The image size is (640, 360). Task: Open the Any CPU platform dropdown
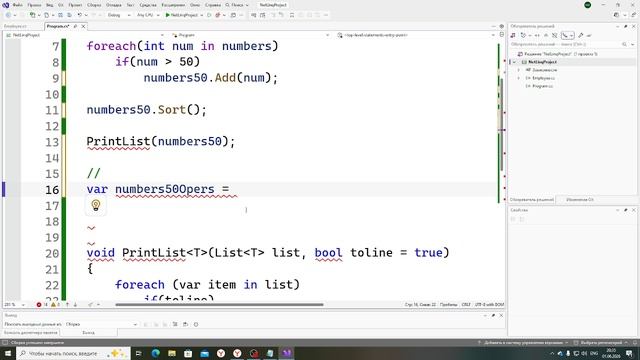click(x=148, y=15)
